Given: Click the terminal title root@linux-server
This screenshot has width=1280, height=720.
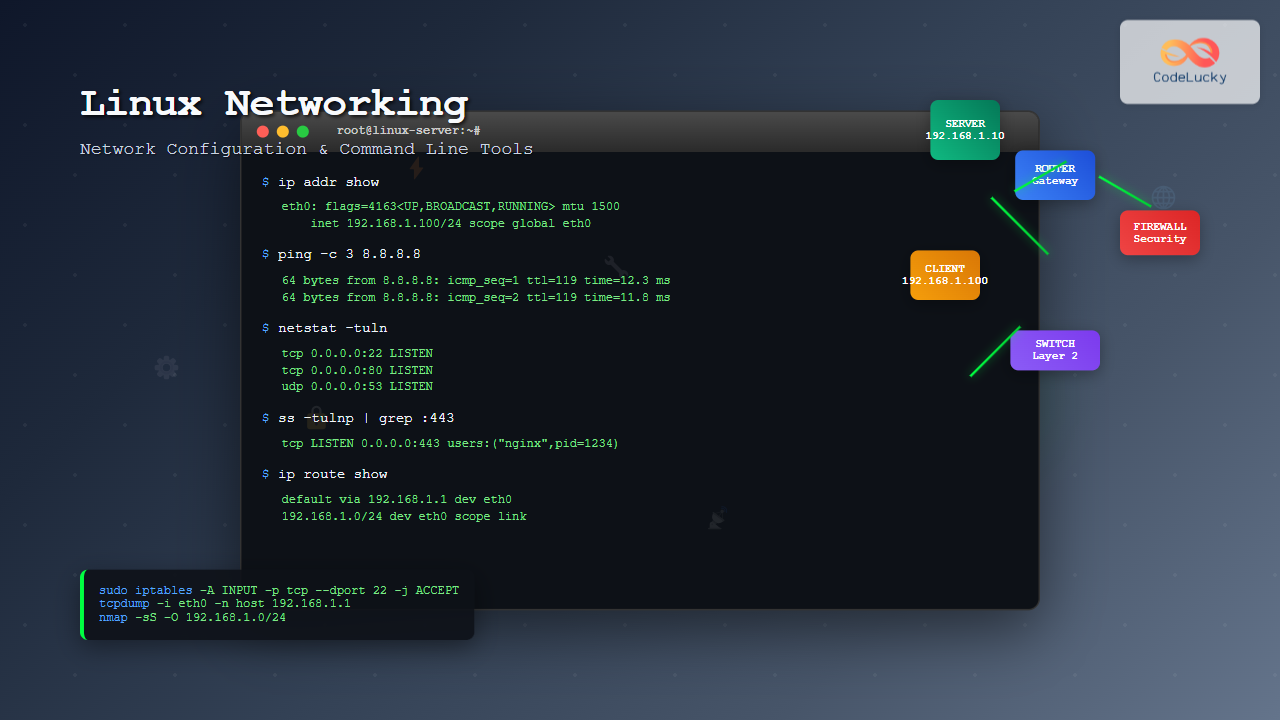Looking at the screenshot, I should 408,131.
